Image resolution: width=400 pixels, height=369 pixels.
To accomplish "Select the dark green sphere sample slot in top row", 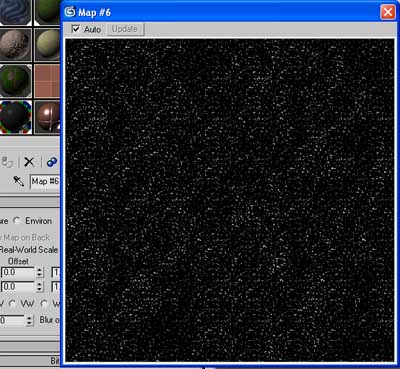I will pyautogui.click(x=47, y=12).
